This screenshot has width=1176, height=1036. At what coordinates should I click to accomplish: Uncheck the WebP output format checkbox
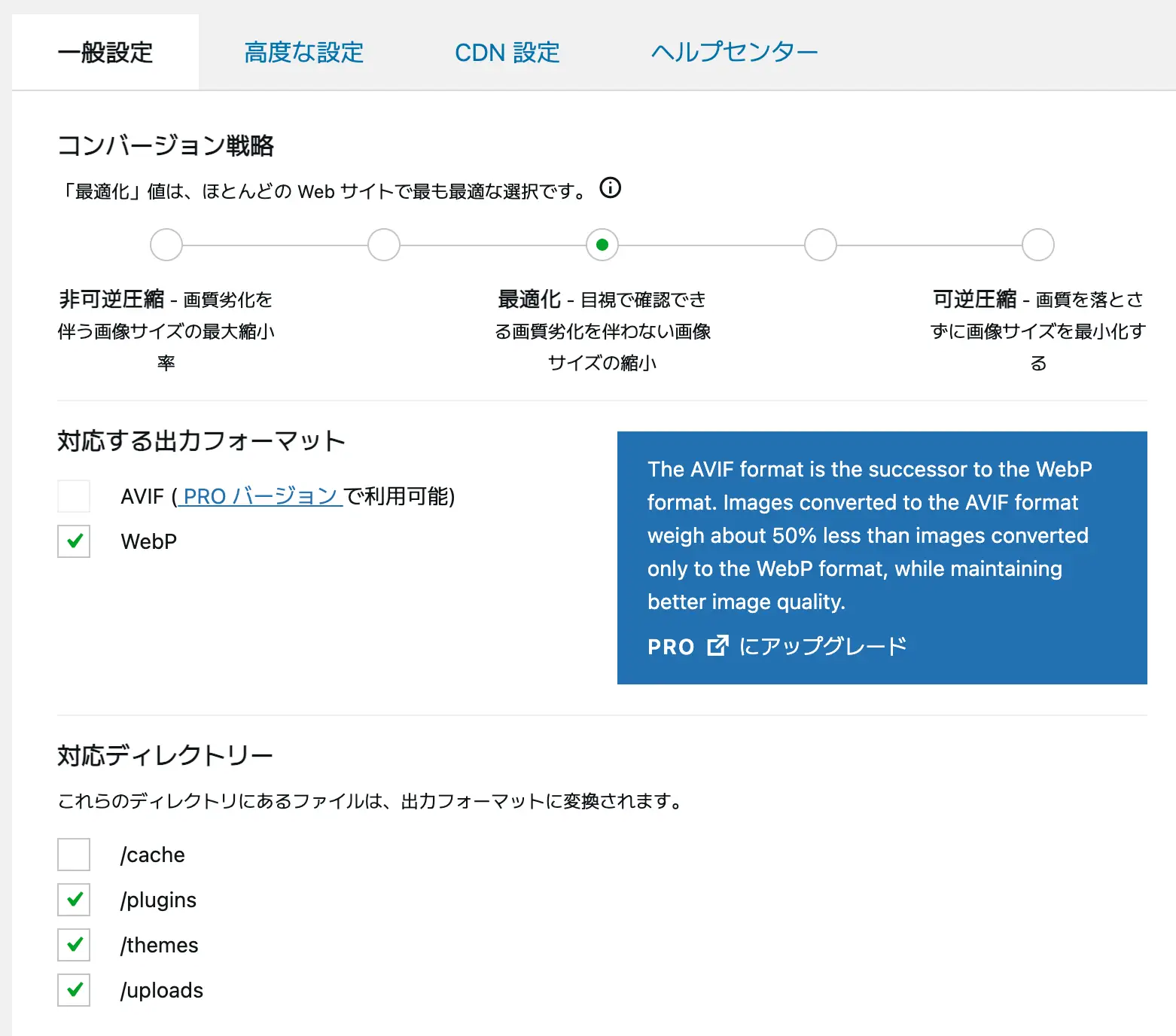coord(74,541)
